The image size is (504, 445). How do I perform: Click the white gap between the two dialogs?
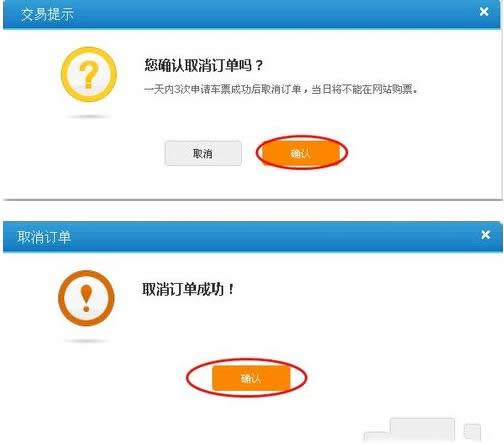252,211
